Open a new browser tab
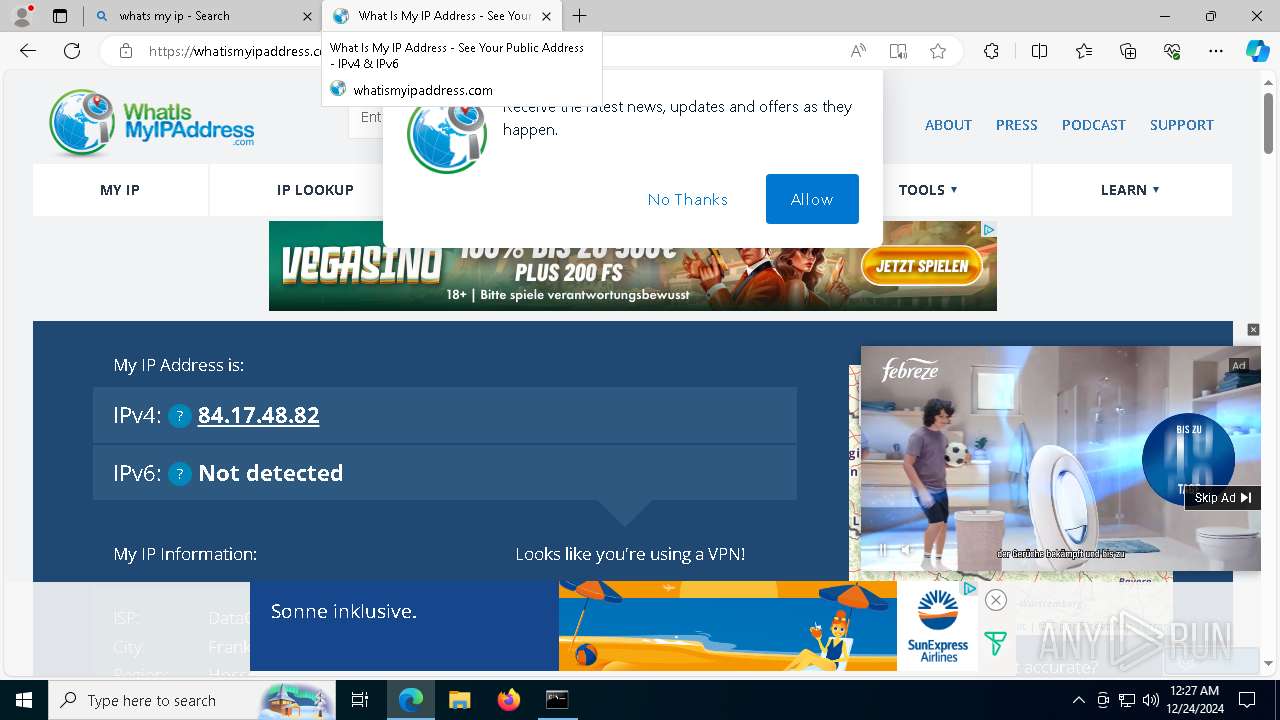1280x720 pixels. [580, 16]
